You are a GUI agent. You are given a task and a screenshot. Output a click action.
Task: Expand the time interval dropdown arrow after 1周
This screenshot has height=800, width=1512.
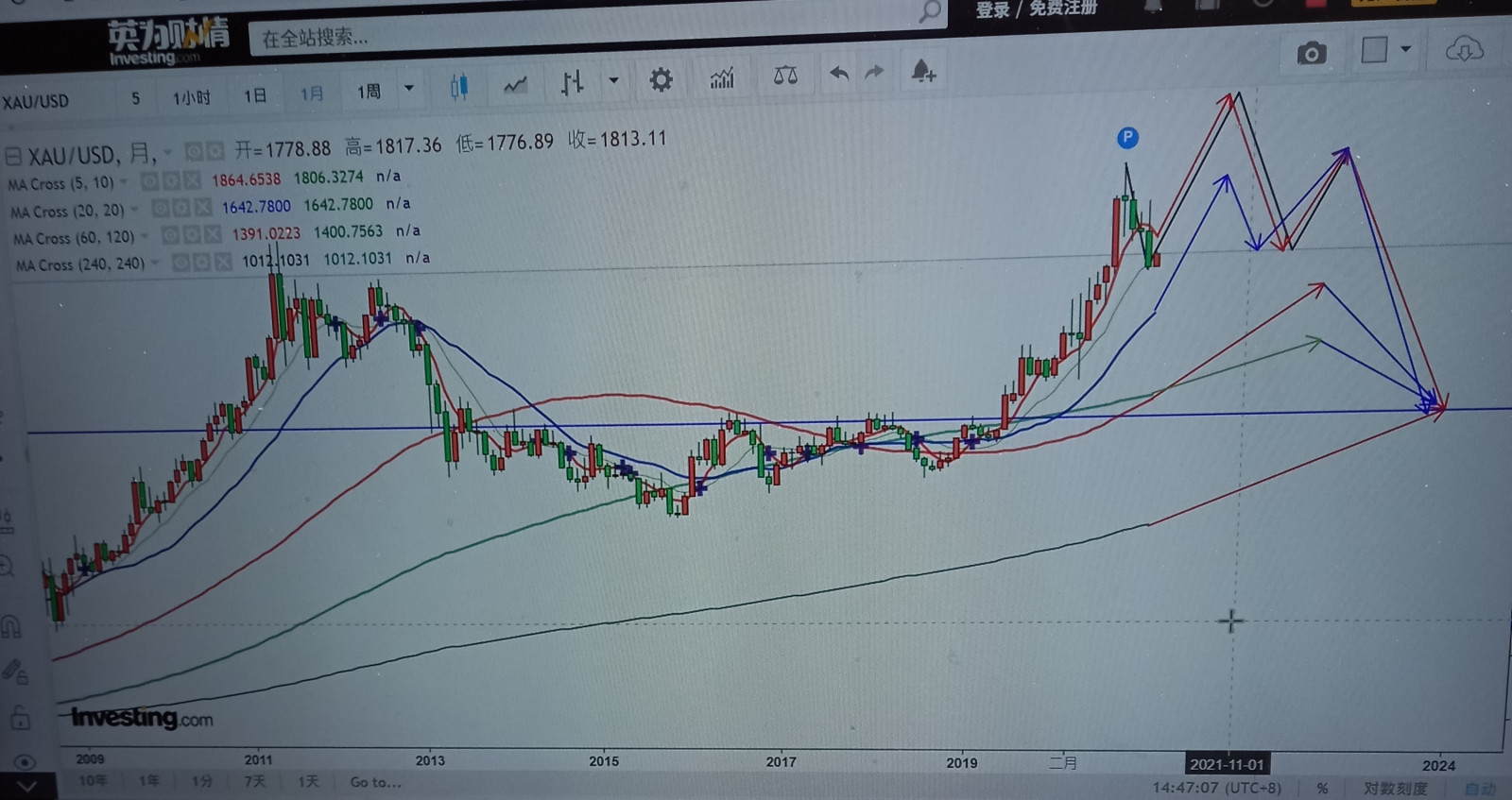[409, 89]
